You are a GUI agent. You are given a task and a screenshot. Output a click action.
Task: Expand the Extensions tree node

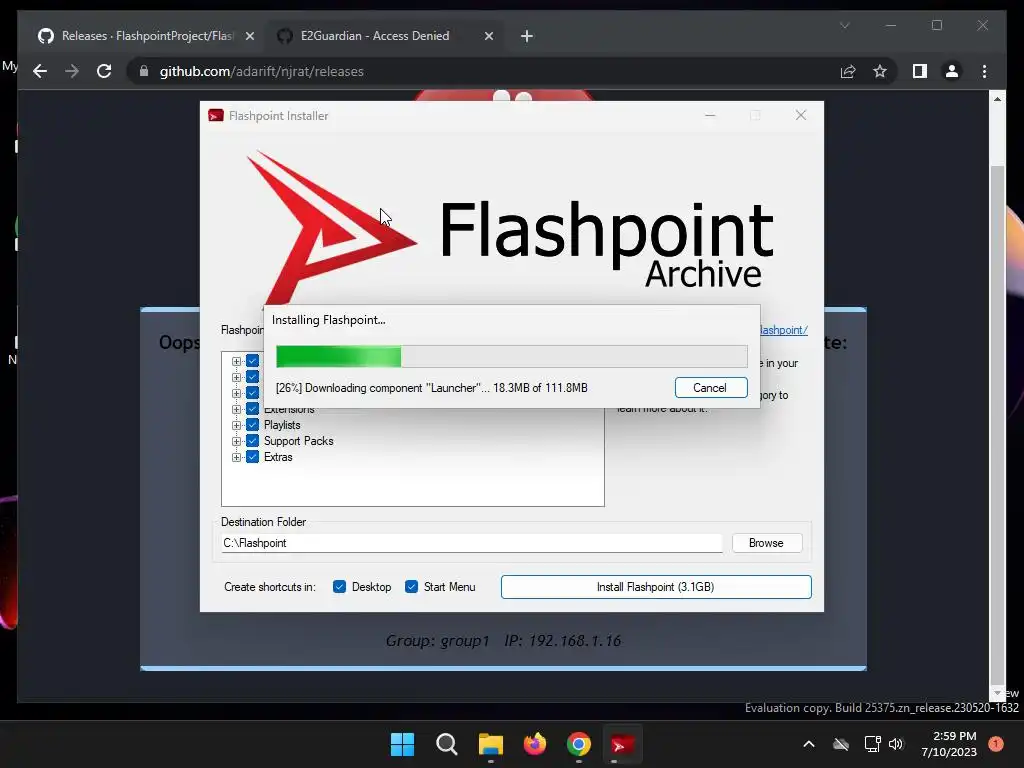(x=236, y=409)
